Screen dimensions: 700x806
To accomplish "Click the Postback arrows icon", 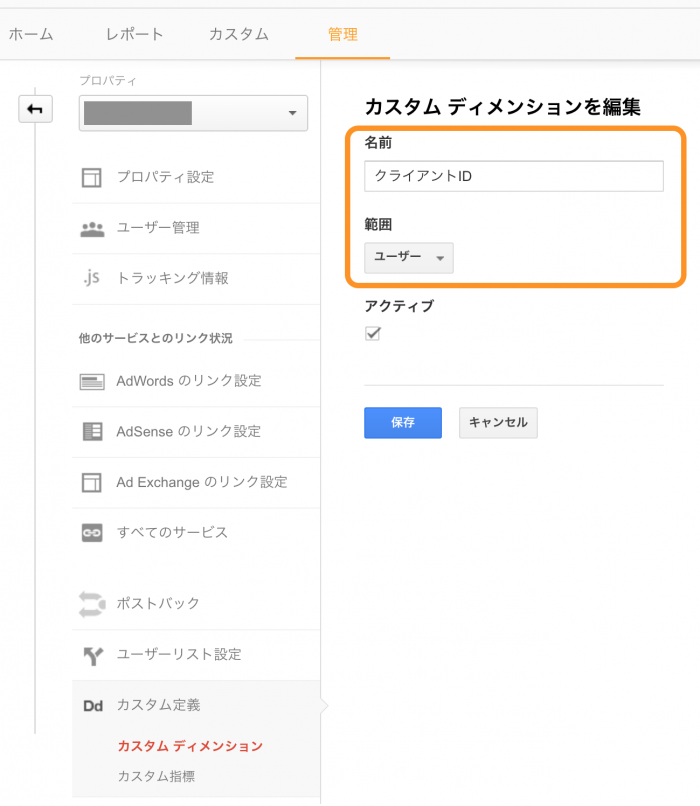I will [x=92, y=603].
